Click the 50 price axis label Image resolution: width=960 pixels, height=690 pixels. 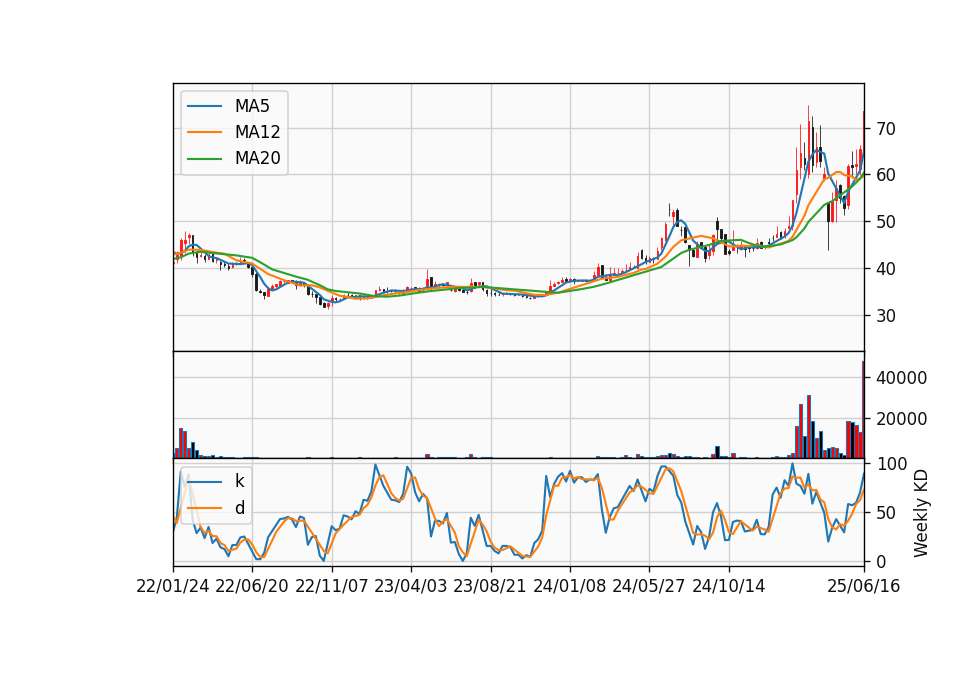(886, 222)
